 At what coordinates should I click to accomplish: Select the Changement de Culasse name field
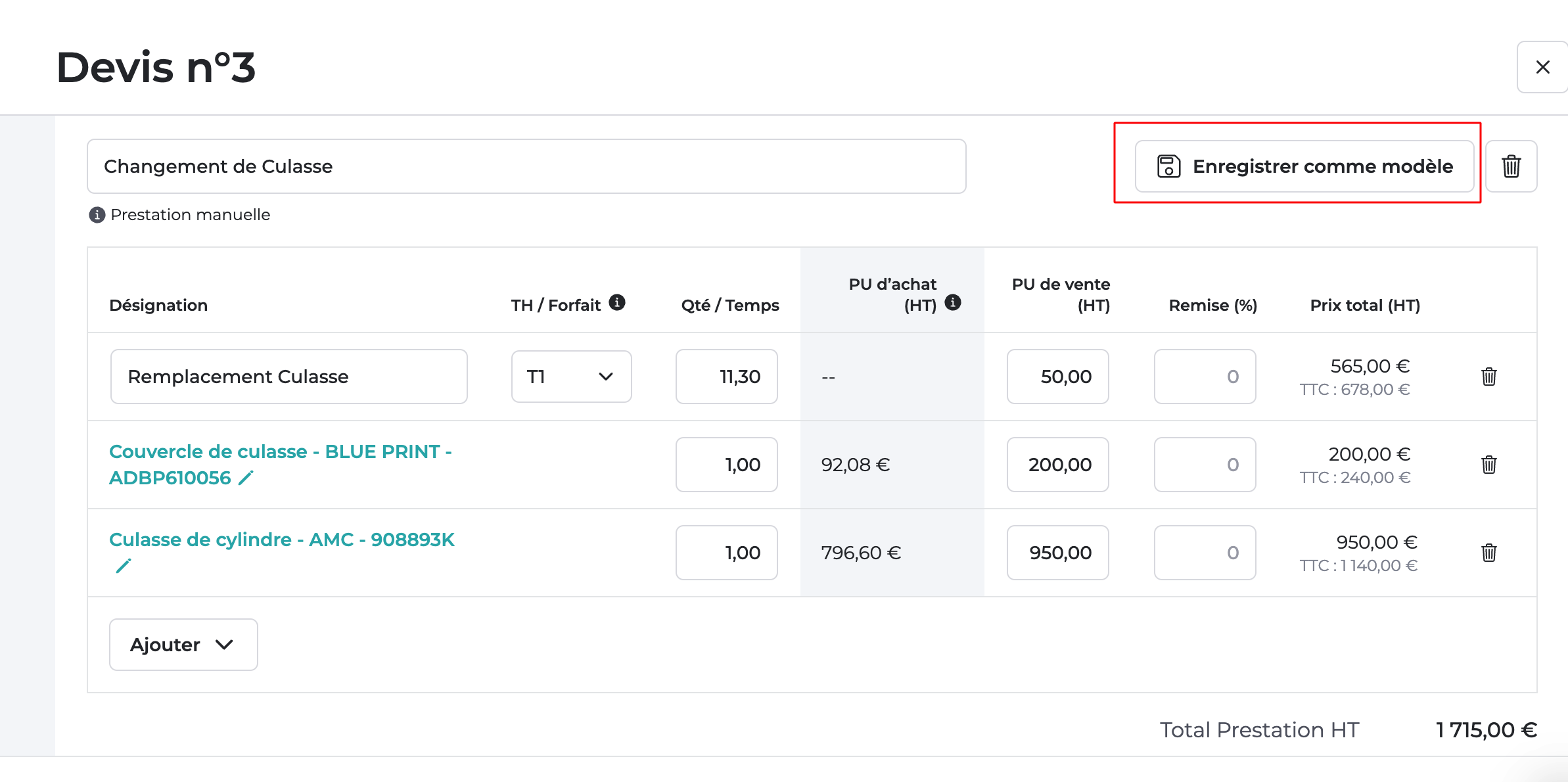pos(526,166)
